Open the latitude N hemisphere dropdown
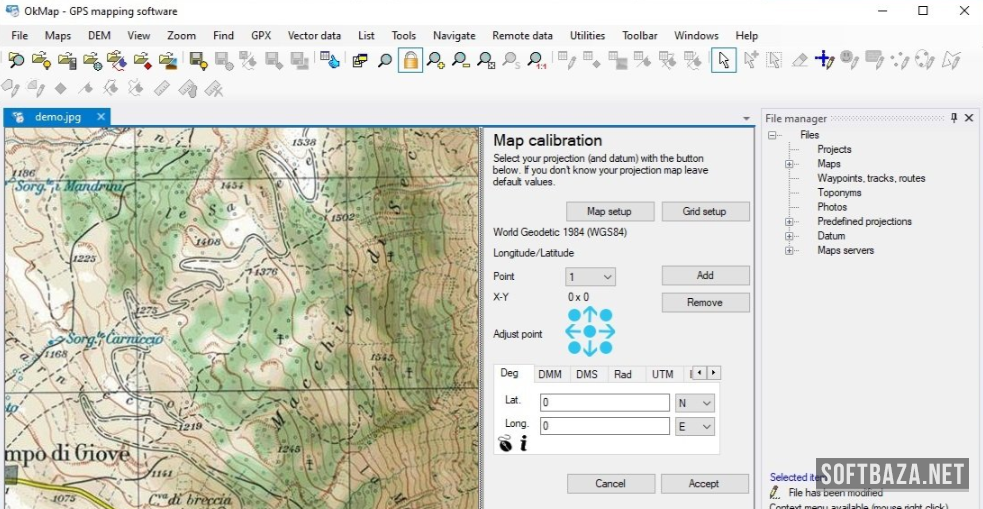Screen dimensions: 983x509 pos(696,403)
